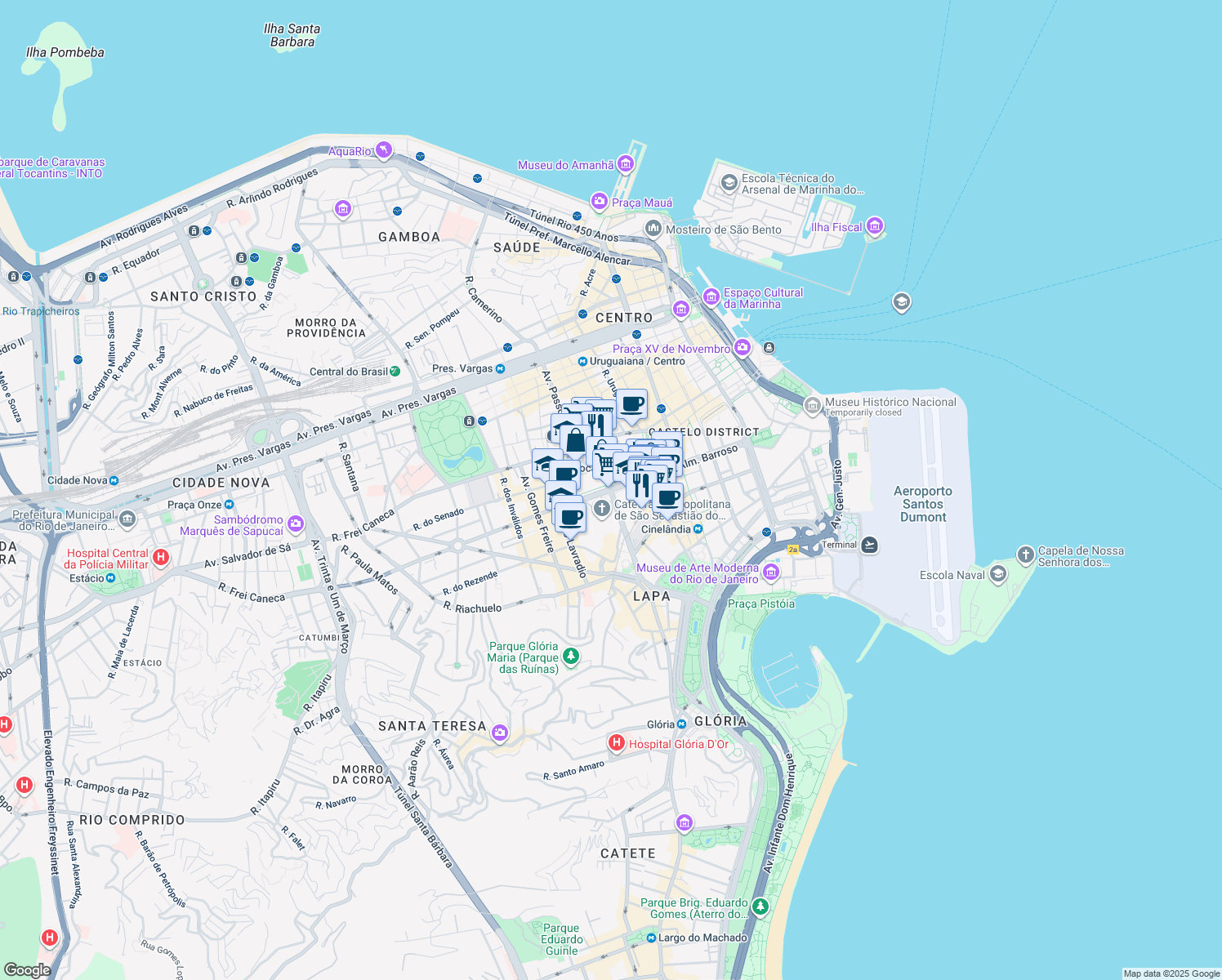1222x980 pixels.
Task: Select the tree icon at Parque Glória Maria
Action: (572, 656)
